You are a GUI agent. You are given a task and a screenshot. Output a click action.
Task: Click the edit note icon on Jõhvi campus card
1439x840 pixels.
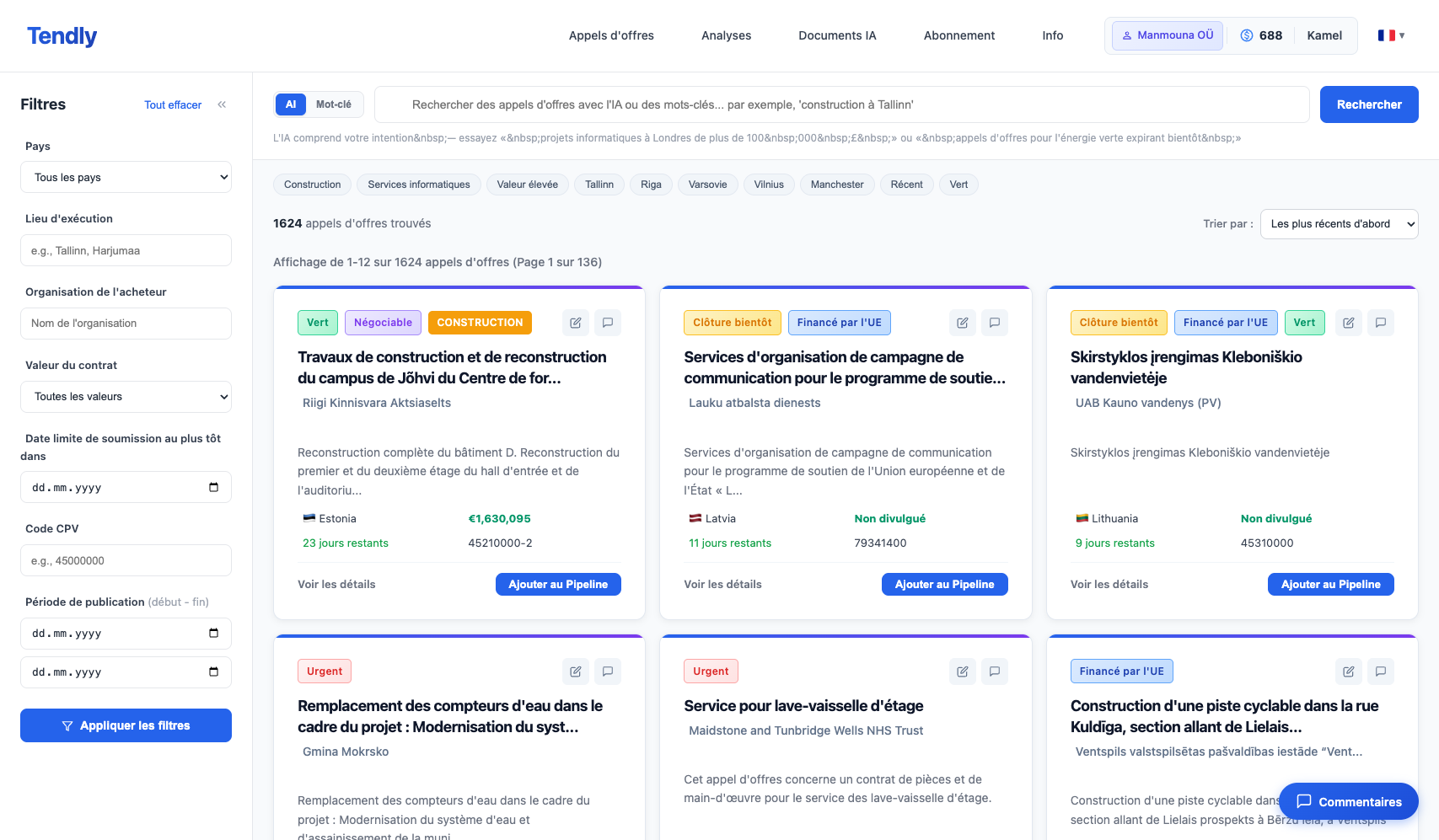click(576, 323)
